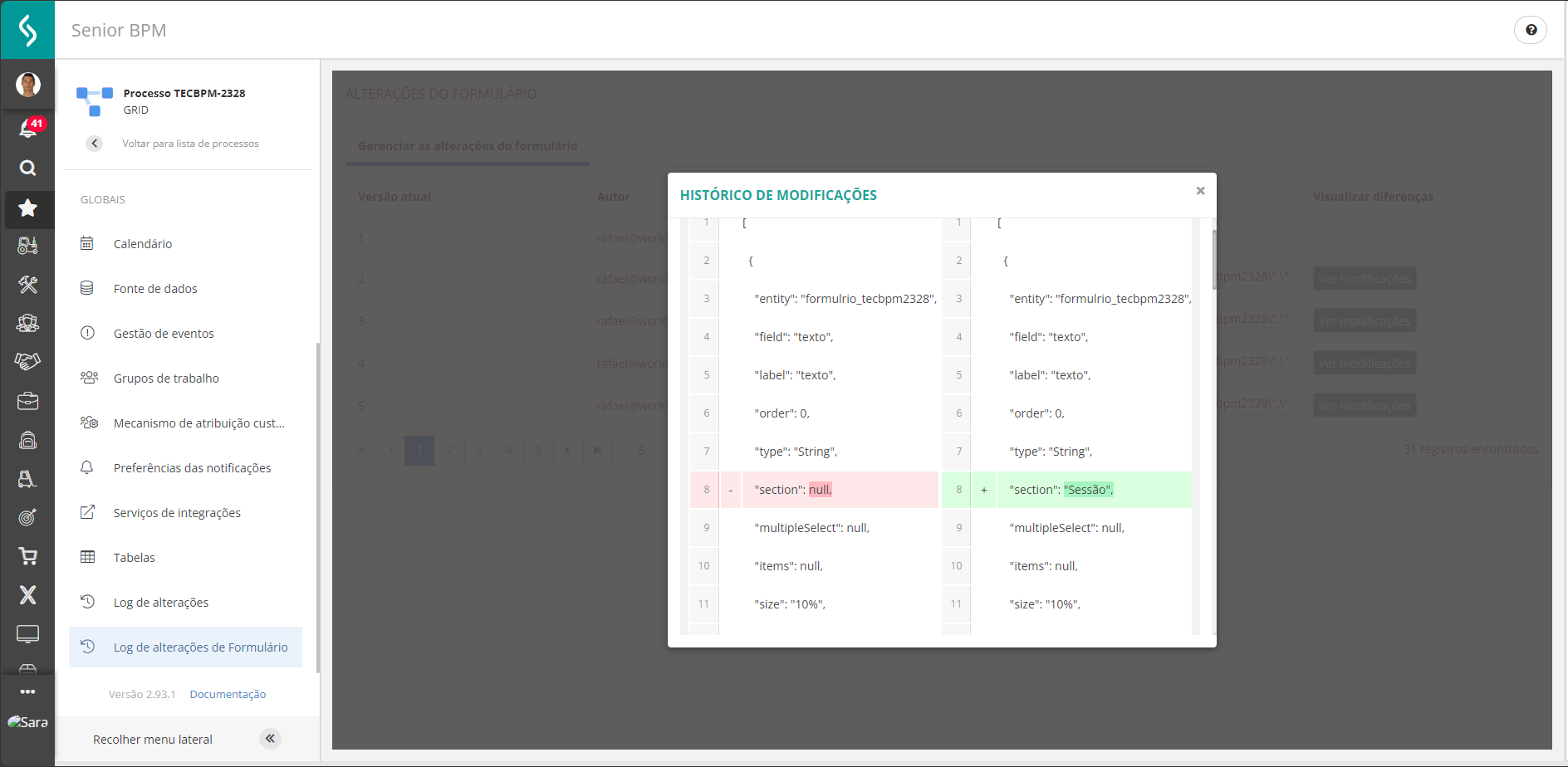Collapse the side menu with double chevron

tap(270, 739)
